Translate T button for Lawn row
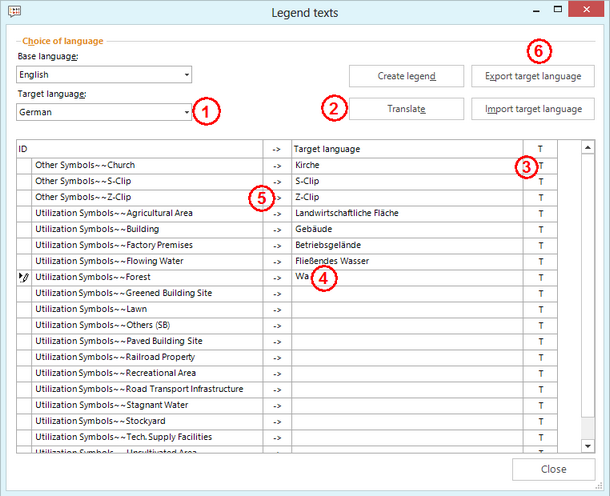 coord(540,310)
